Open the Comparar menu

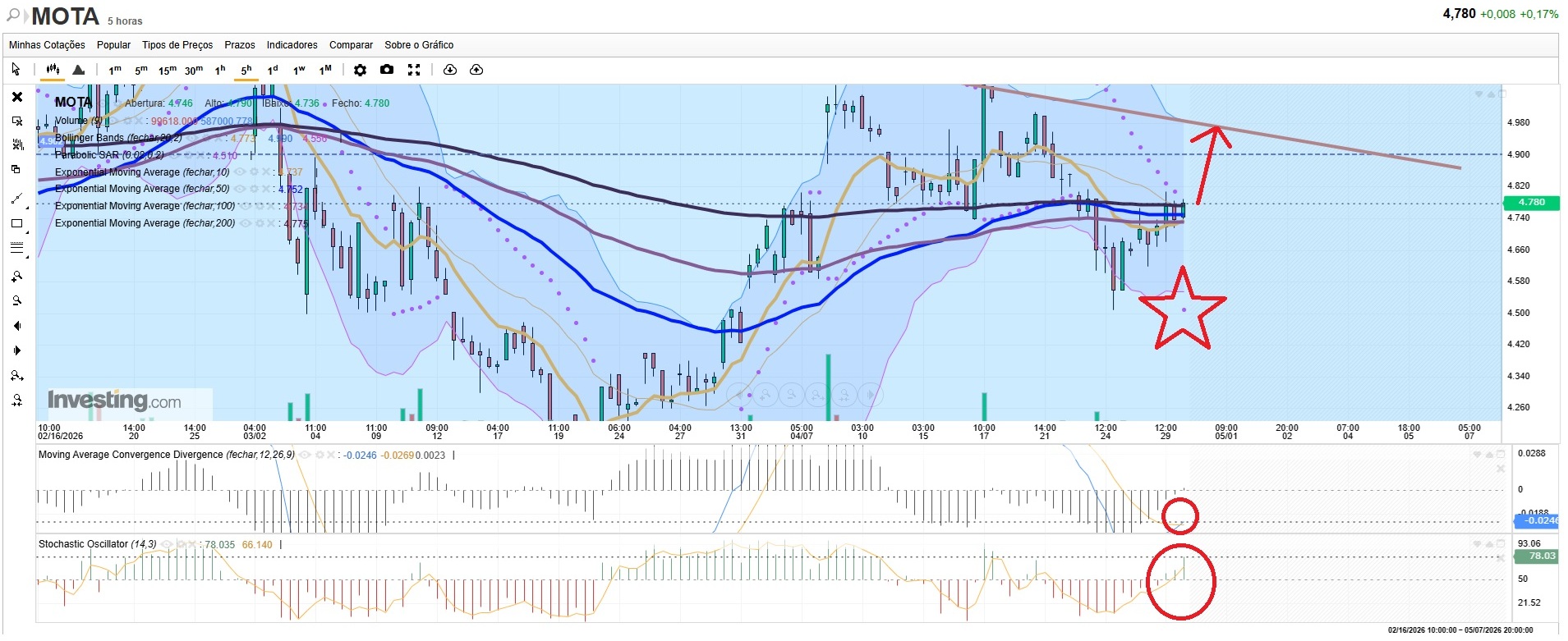[351, 45]
